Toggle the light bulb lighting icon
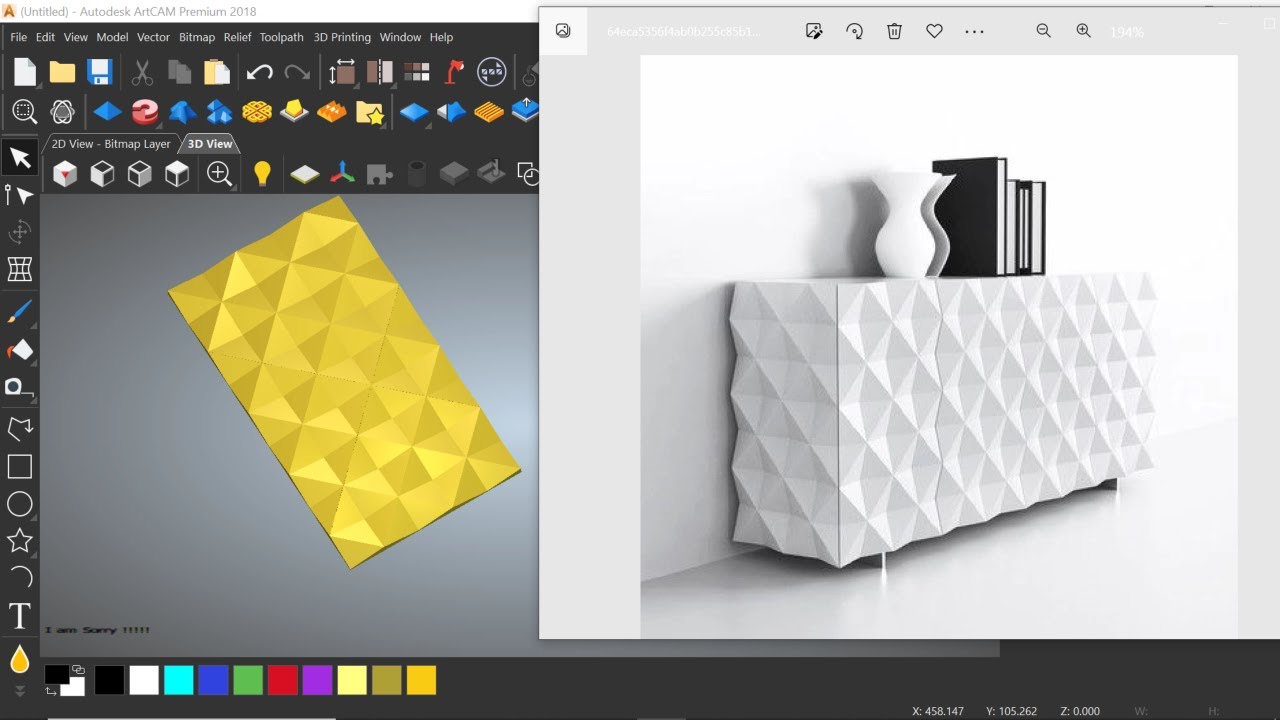This screenshot has height=720, width=1280. 262,174
